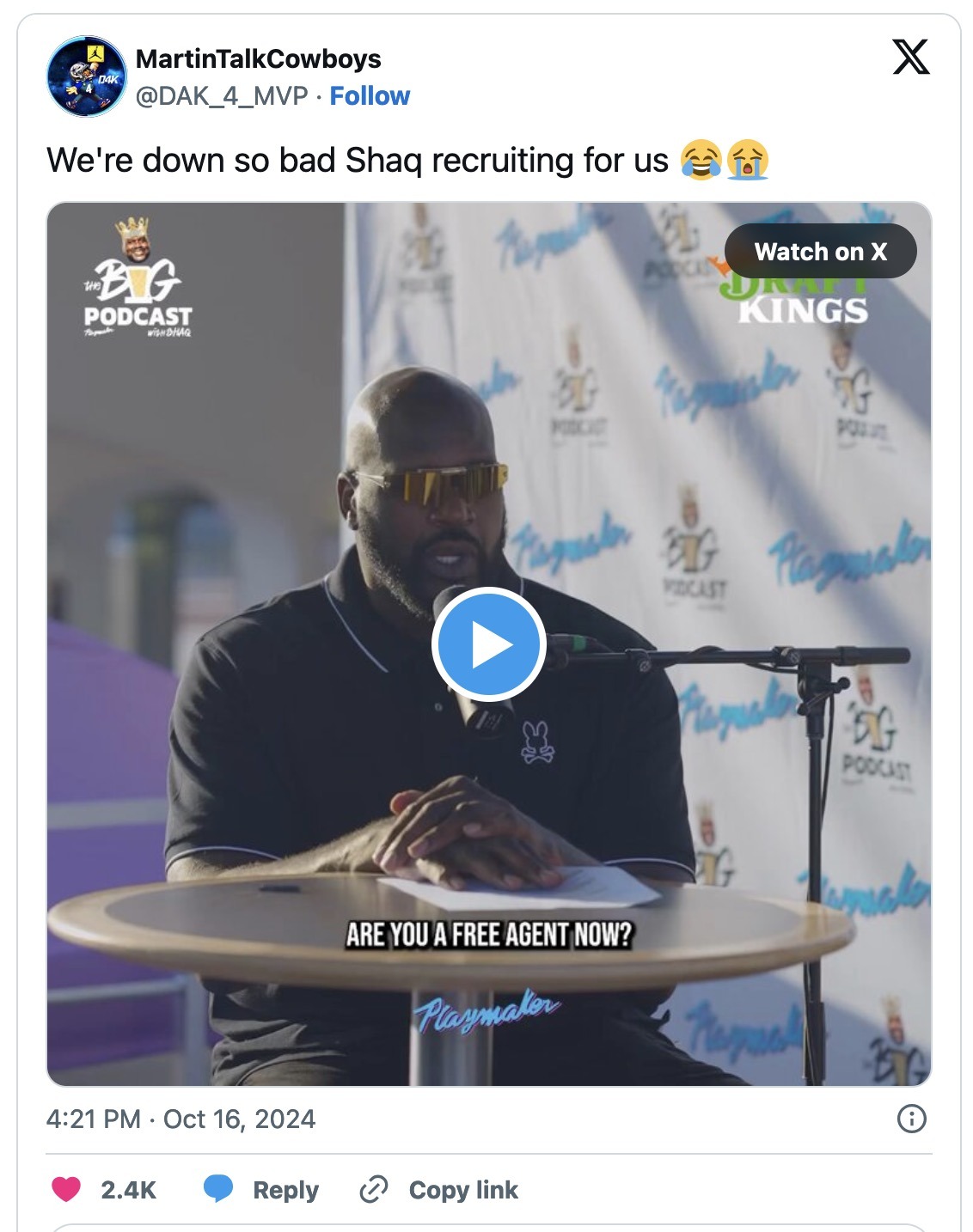Click the 2.4K likes count
Viewport: 973px width, 1232px height.
coord(129,1190)
